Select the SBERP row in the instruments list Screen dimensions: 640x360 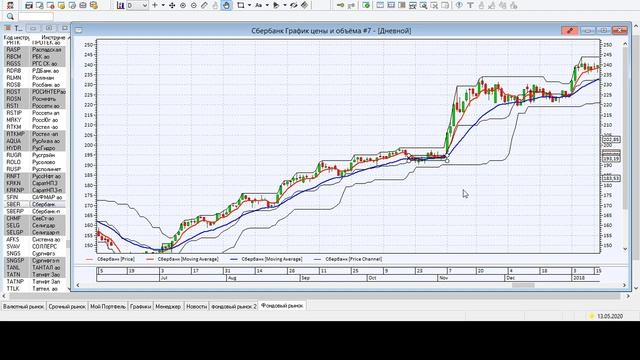[x=34, y=211]
